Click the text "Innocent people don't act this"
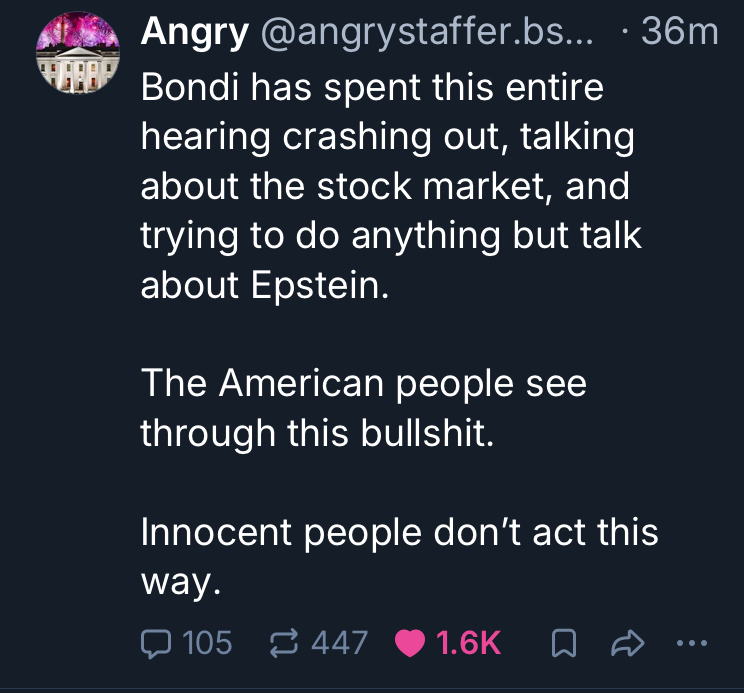Image resolution: width=744 pixels, height=693 pixels. [399, 531]
